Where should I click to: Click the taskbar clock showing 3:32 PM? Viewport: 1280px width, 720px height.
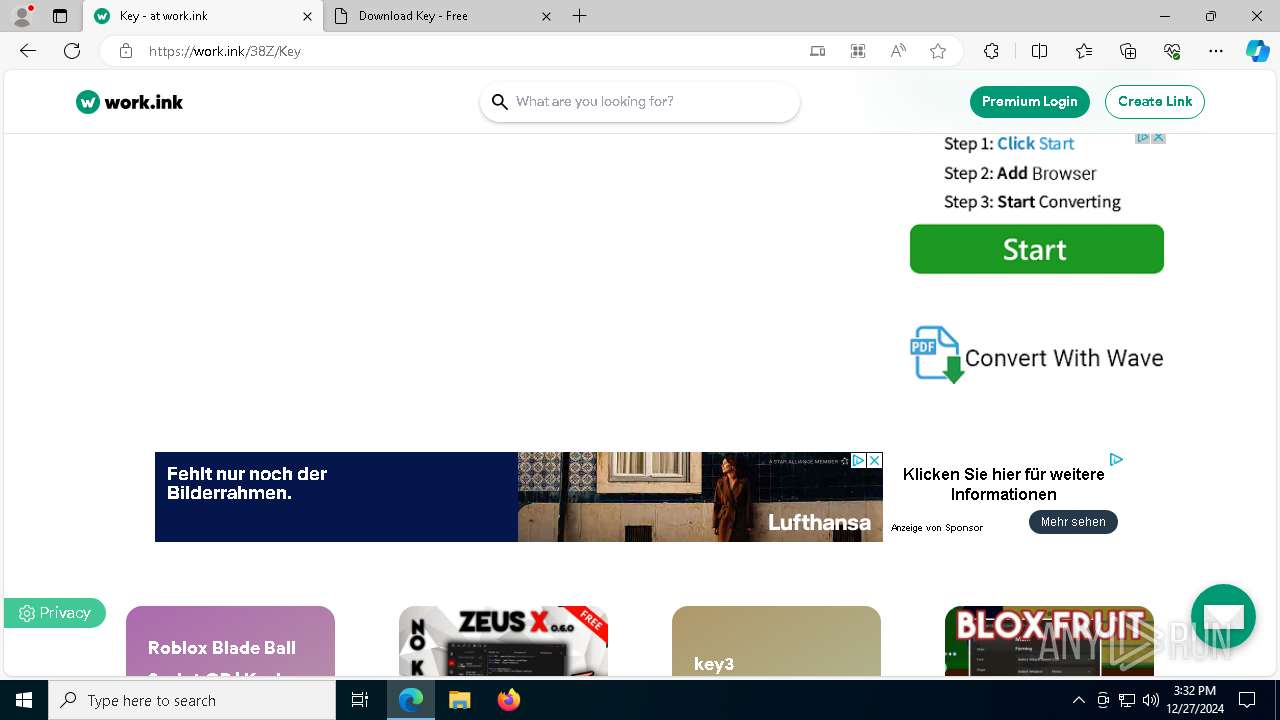[x=1194, y=700]
